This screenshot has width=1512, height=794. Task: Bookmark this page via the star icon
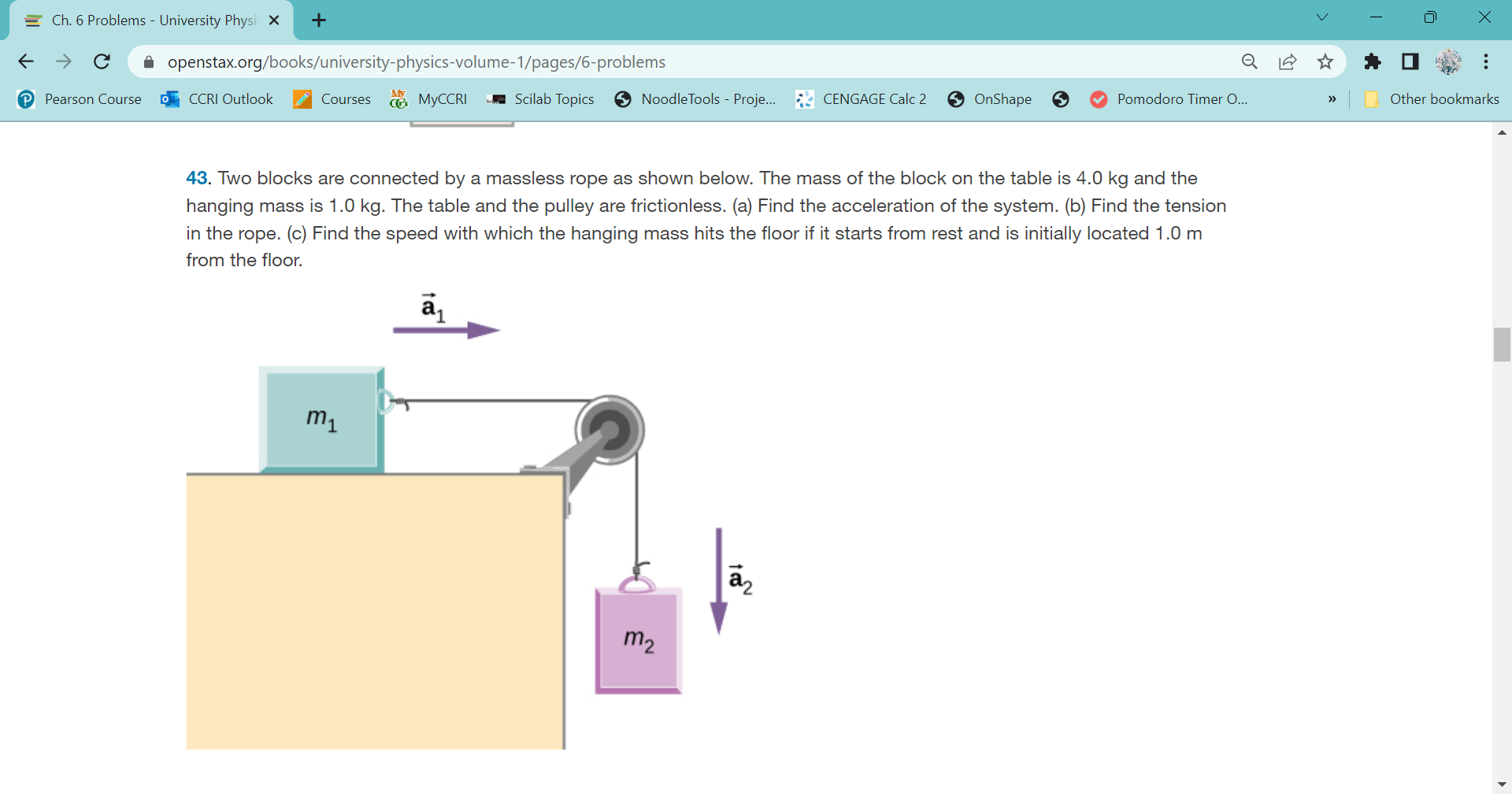click(1325, 61)
